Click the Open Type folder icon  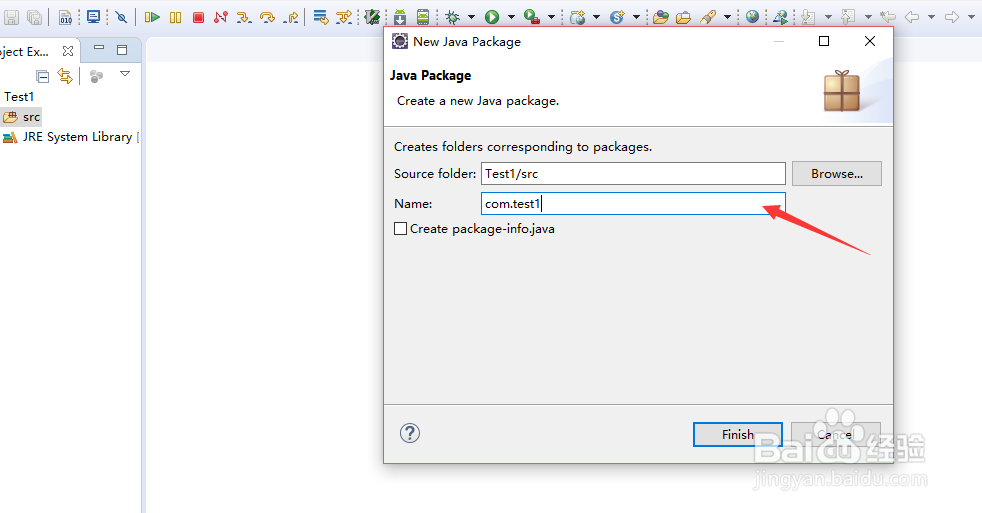coord(660,17)
